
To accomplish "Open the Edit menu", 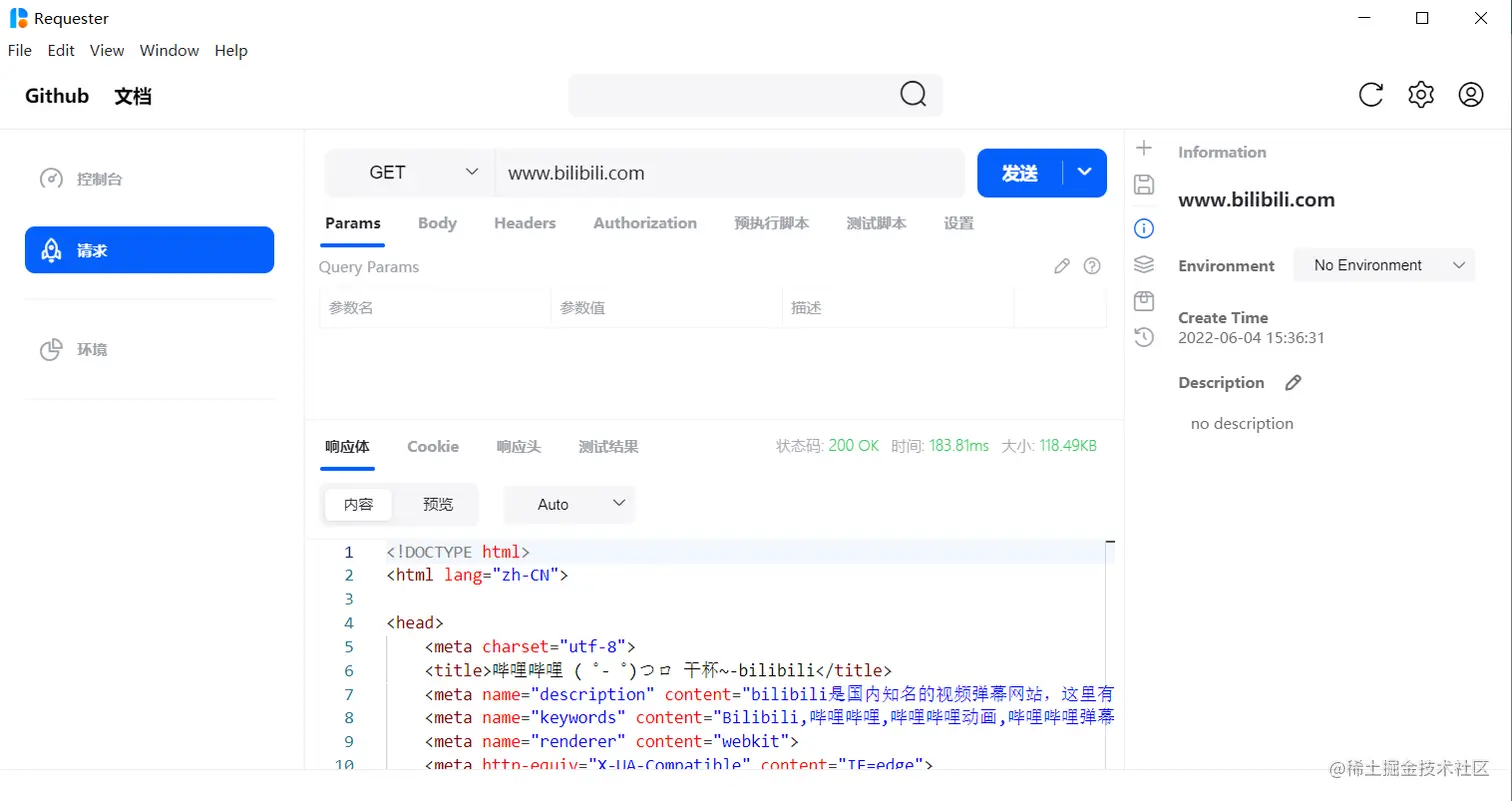I will [x=61, y=50].
